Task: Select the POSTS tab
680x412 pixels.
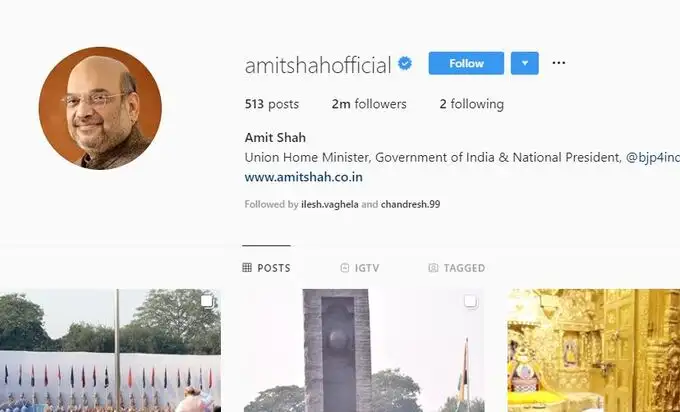Action: (x=266, y=268)
